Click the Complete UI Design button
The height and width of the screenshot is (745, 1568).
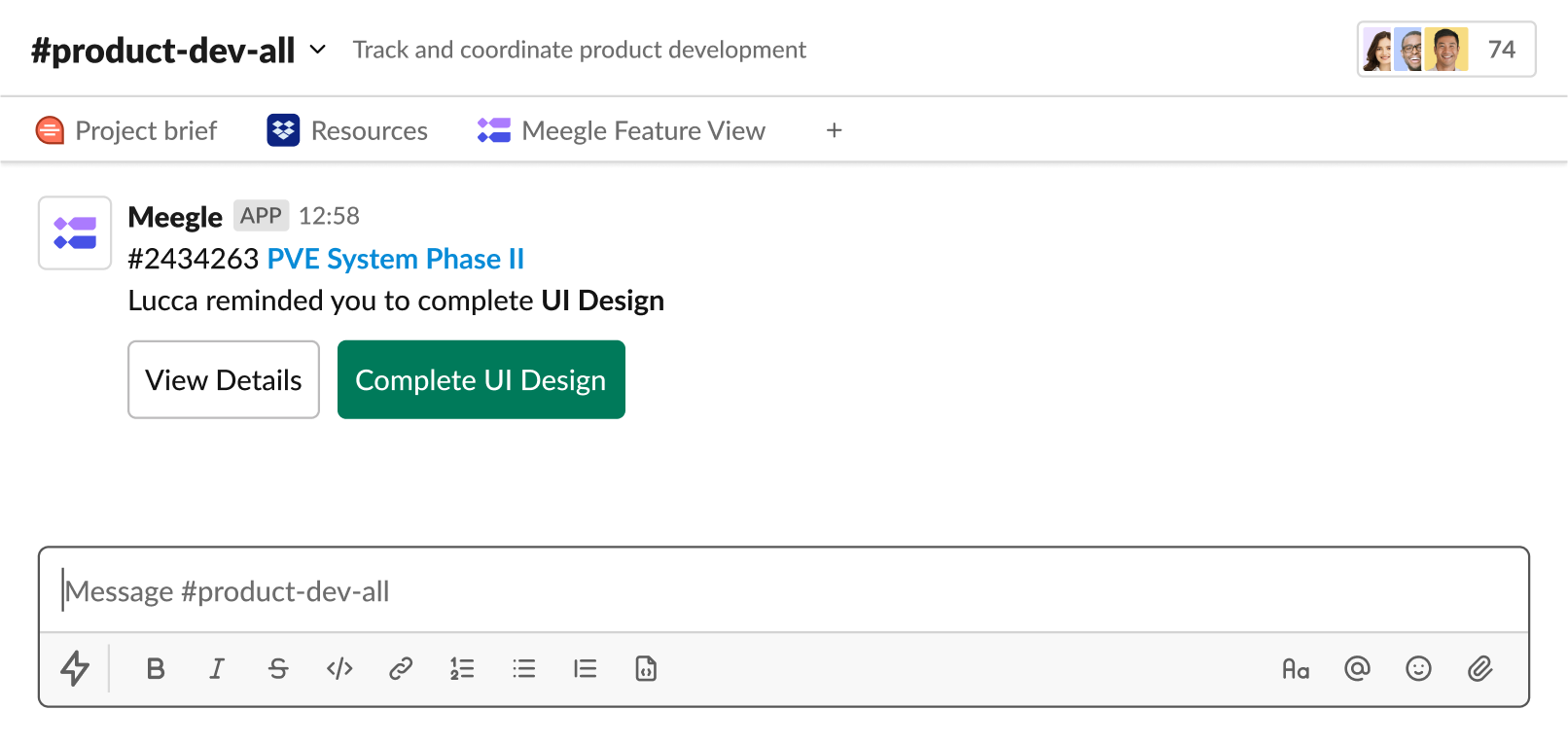[x=481, y=379]
